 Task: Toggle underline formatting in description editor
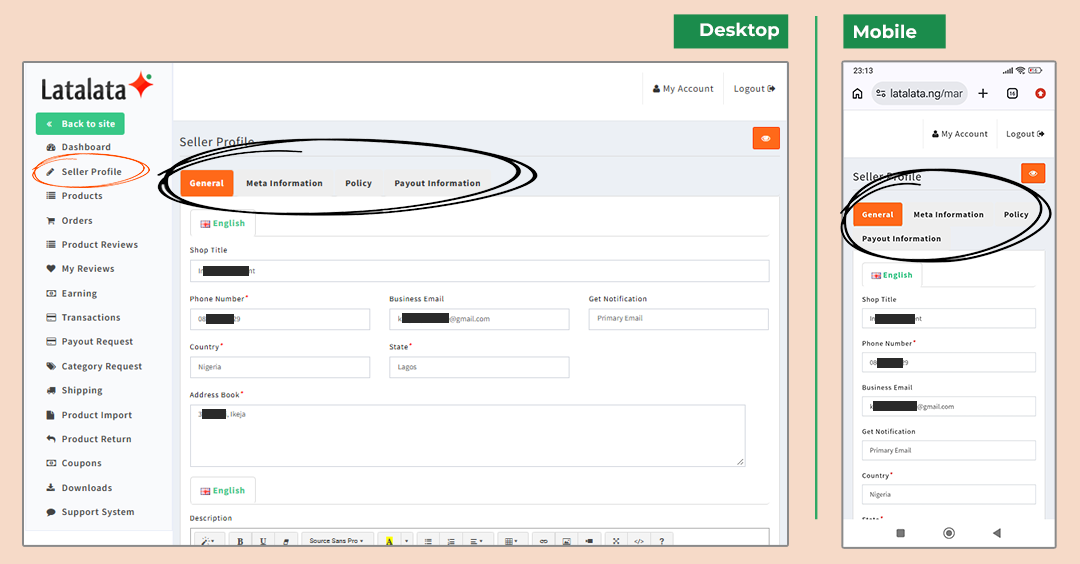click(x=263, y=541)
